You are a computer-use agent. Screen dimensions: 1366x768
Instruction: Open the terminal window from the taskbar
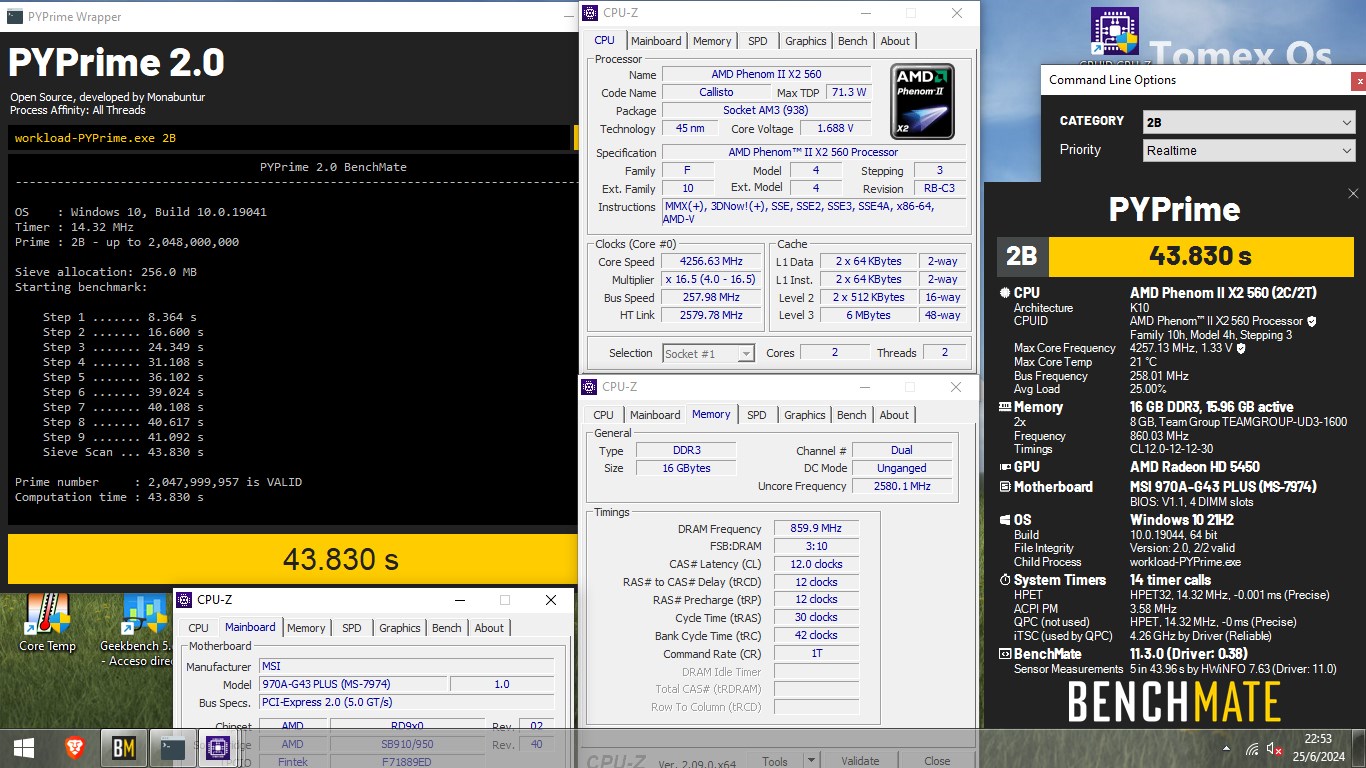[x=172, y=748]
